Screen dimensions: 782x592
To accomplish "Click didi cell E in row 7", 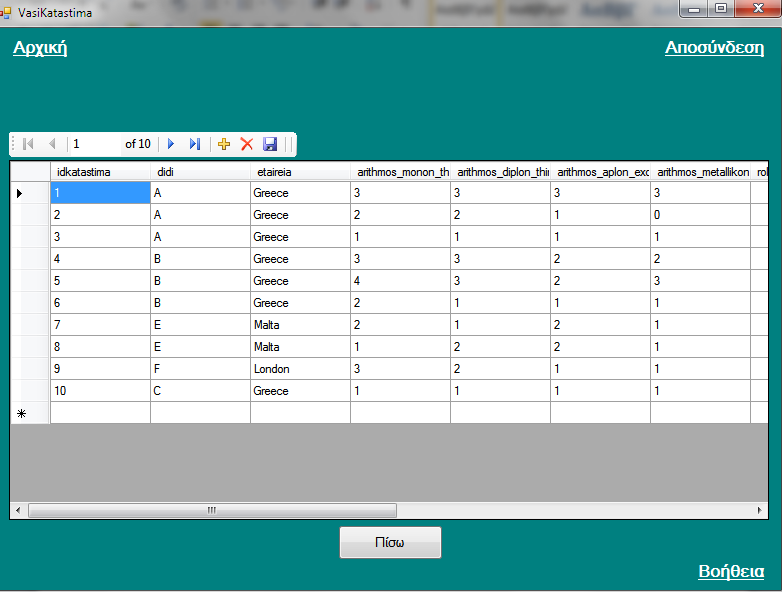I will (200, 325).
